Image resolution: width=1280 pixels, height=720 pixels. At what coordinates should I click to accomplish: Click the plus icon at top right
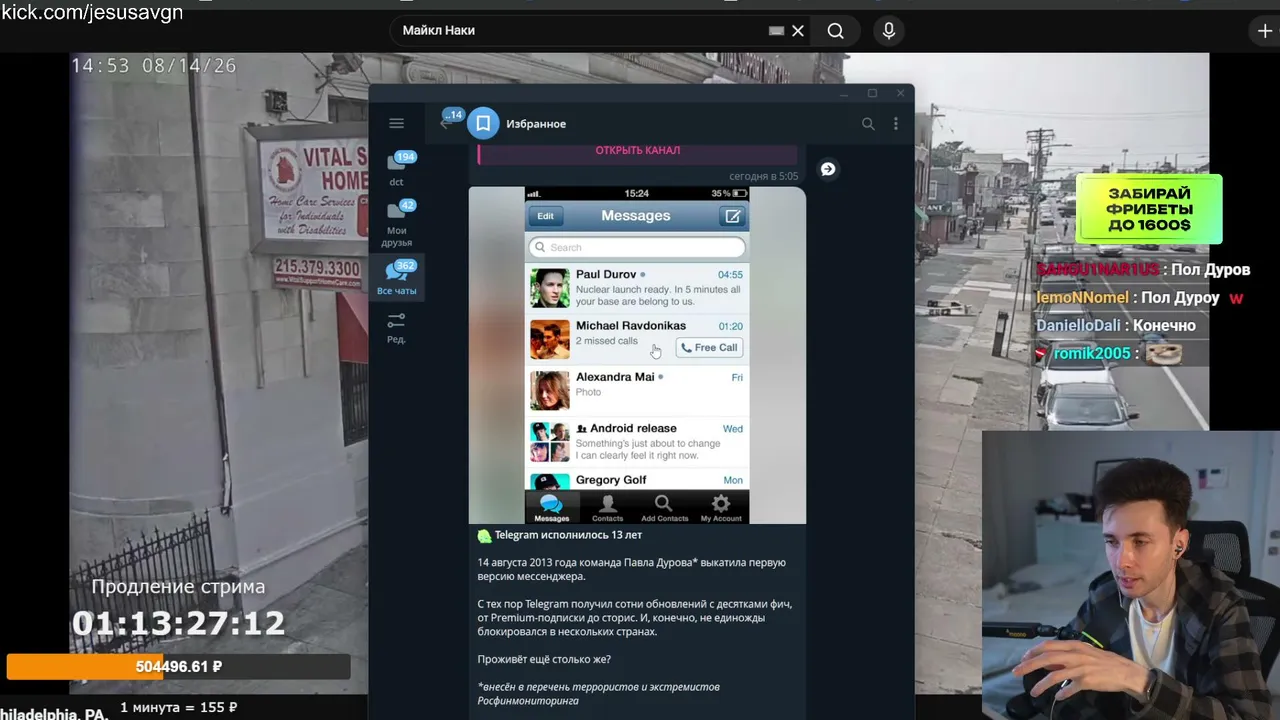[1264, 31]
